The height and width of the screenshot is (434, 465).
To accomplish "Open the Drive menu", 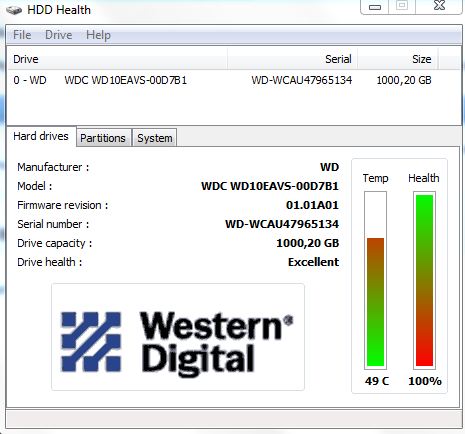I will pyautogui.click(x=59, y=35).
